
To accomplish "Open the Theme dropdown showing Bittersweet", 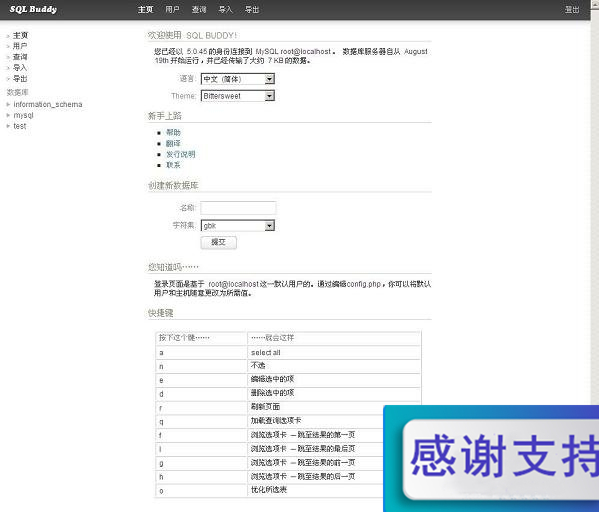I will (x=238, y=96).
